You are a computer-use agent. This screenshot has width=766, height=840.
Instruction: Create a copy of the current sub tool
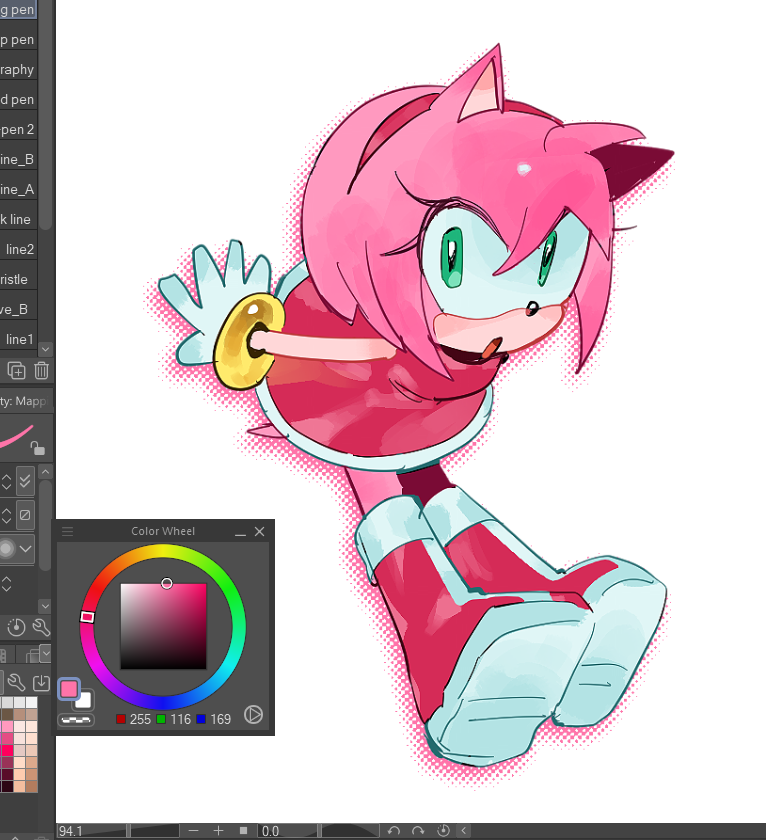pos(16,371)
